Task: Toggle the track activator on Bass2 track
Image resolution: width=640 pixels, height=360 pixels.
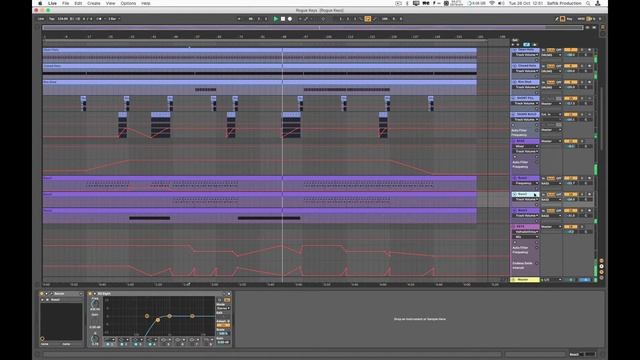Action: pos(570,194)
